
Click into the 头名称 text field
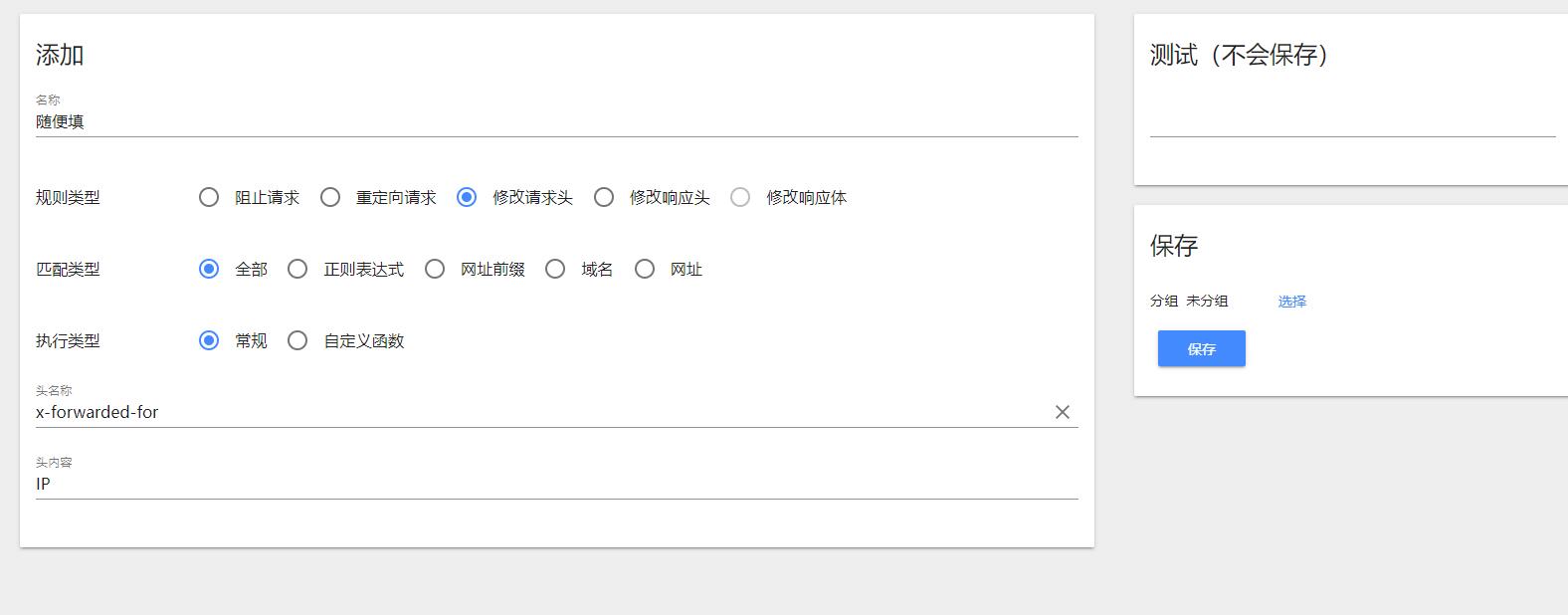537,412
